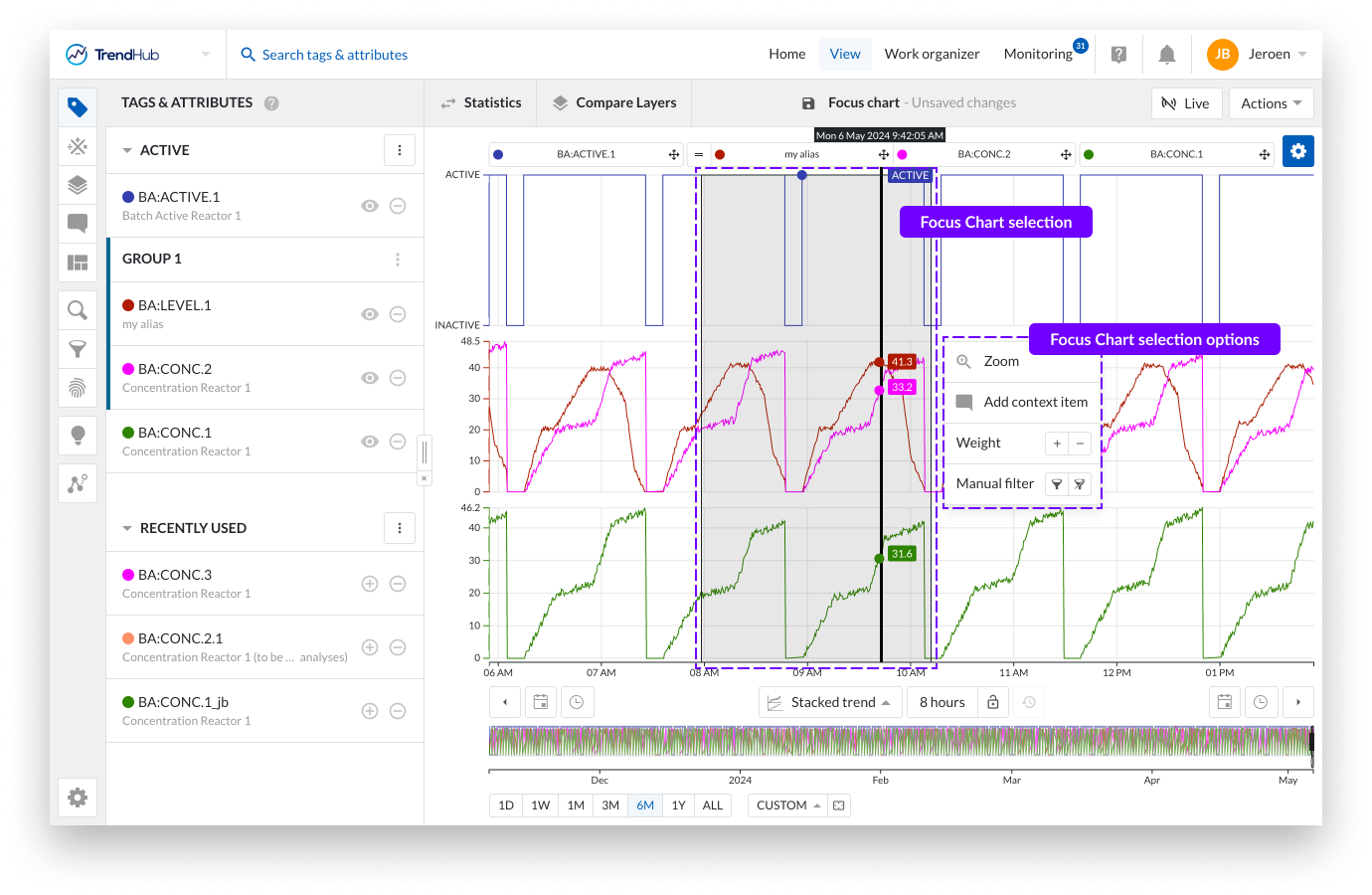Click the filter funnel sidebar icon
The height and width of the screenshot is (895, 1372).
78,349
